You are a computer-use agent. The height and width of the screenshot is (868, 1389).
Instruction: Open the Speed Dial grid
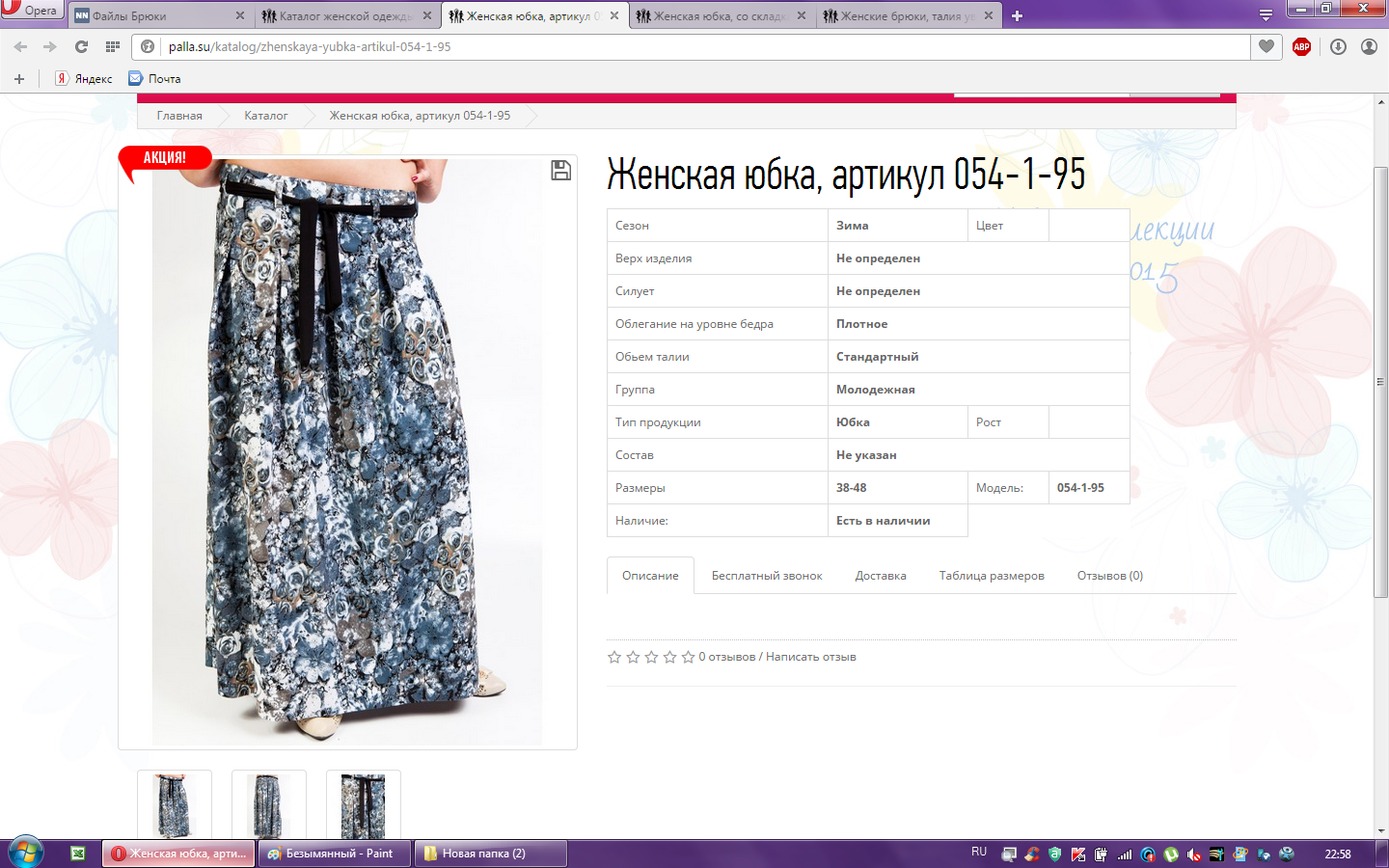(x=113, y=46)
